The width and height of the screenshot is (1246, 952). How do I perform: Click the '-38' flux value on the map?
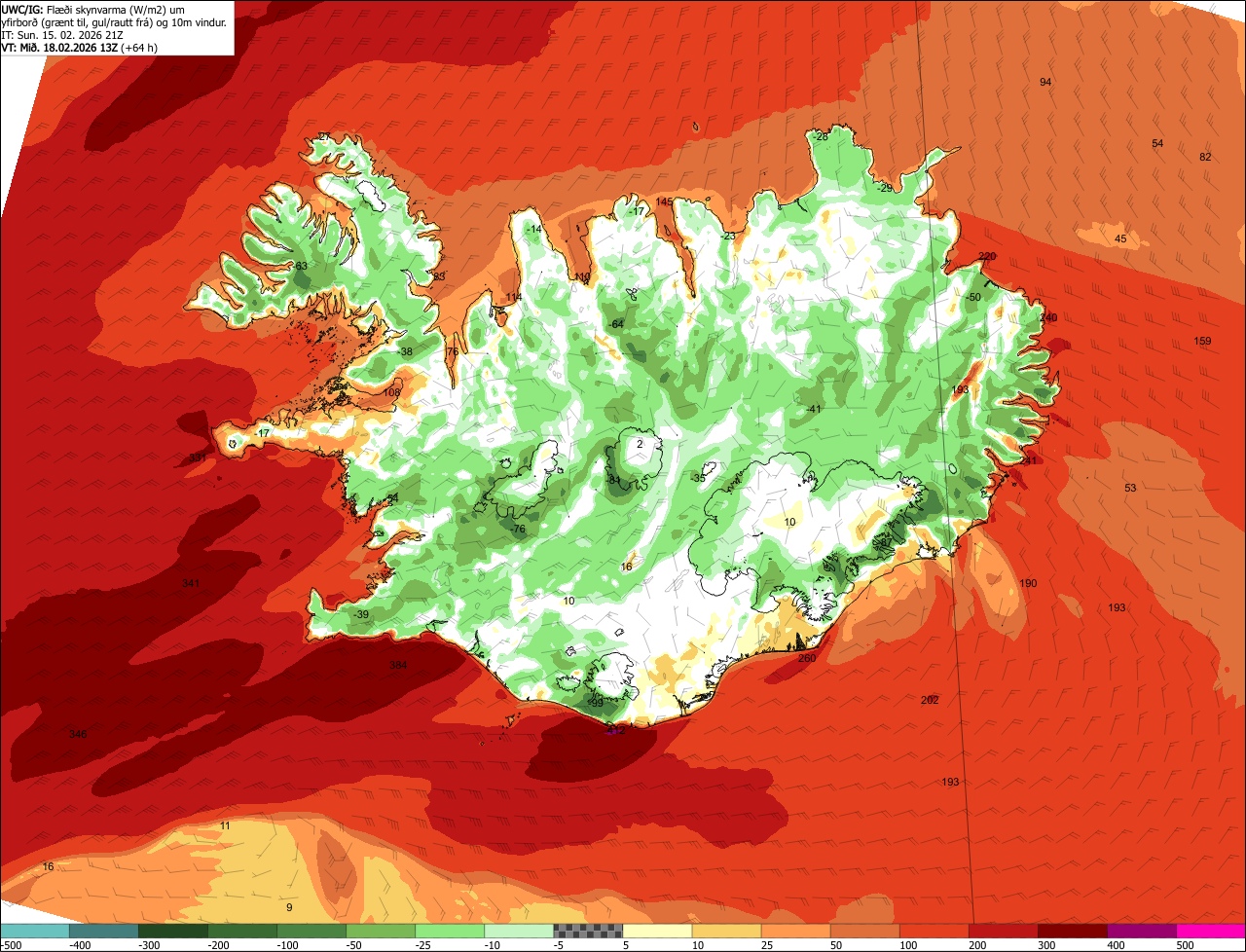[405, 351]
